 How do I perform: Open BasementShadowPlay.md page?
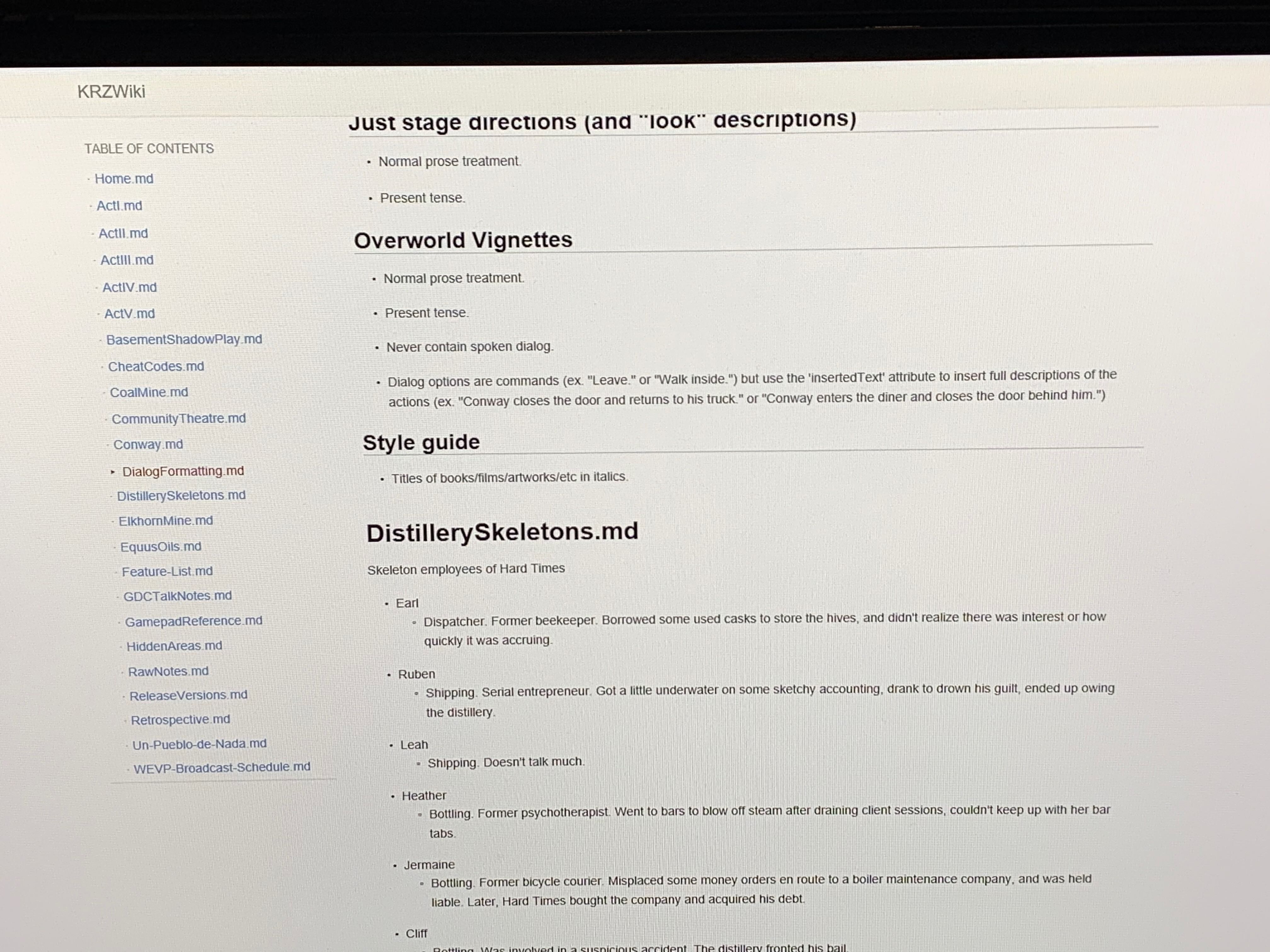pyautogui.click(x=184, y=340)
